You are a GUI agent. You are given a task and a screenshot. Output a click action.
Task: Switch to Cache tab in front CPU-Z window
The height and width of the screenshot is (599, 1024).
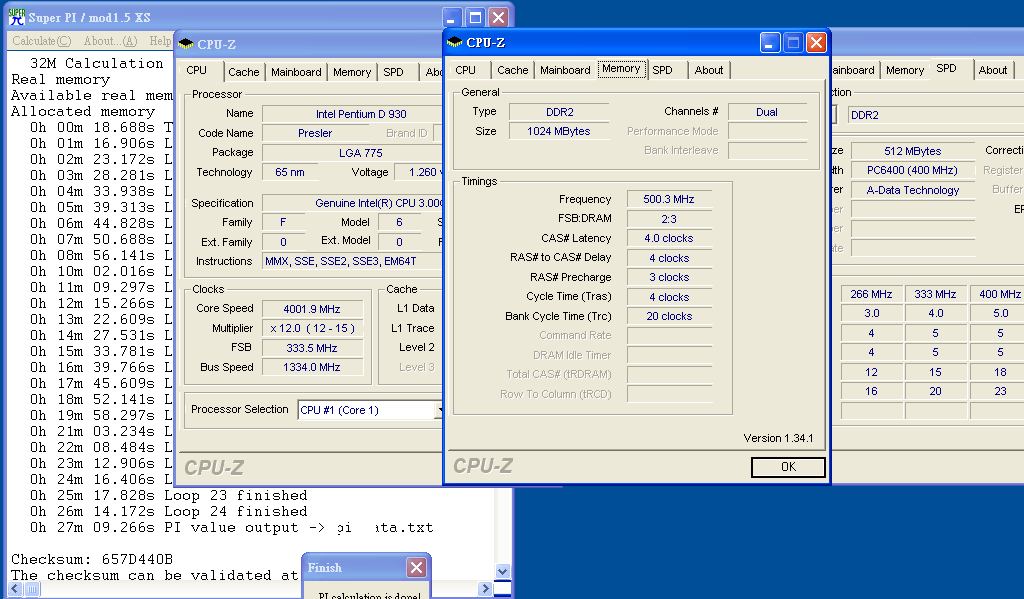[x=513, y=70]
